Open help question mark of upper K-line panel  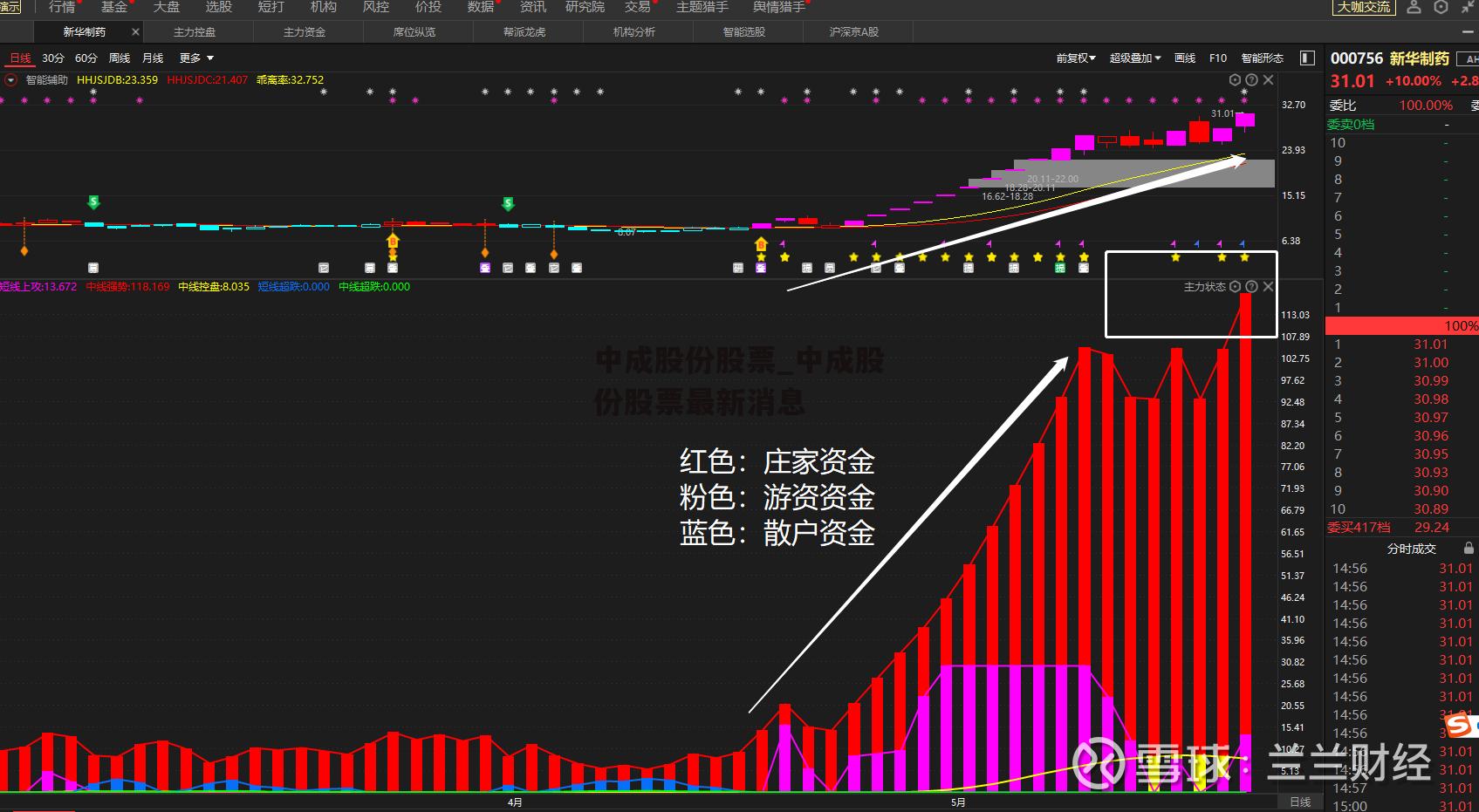tap(1251, 79)
